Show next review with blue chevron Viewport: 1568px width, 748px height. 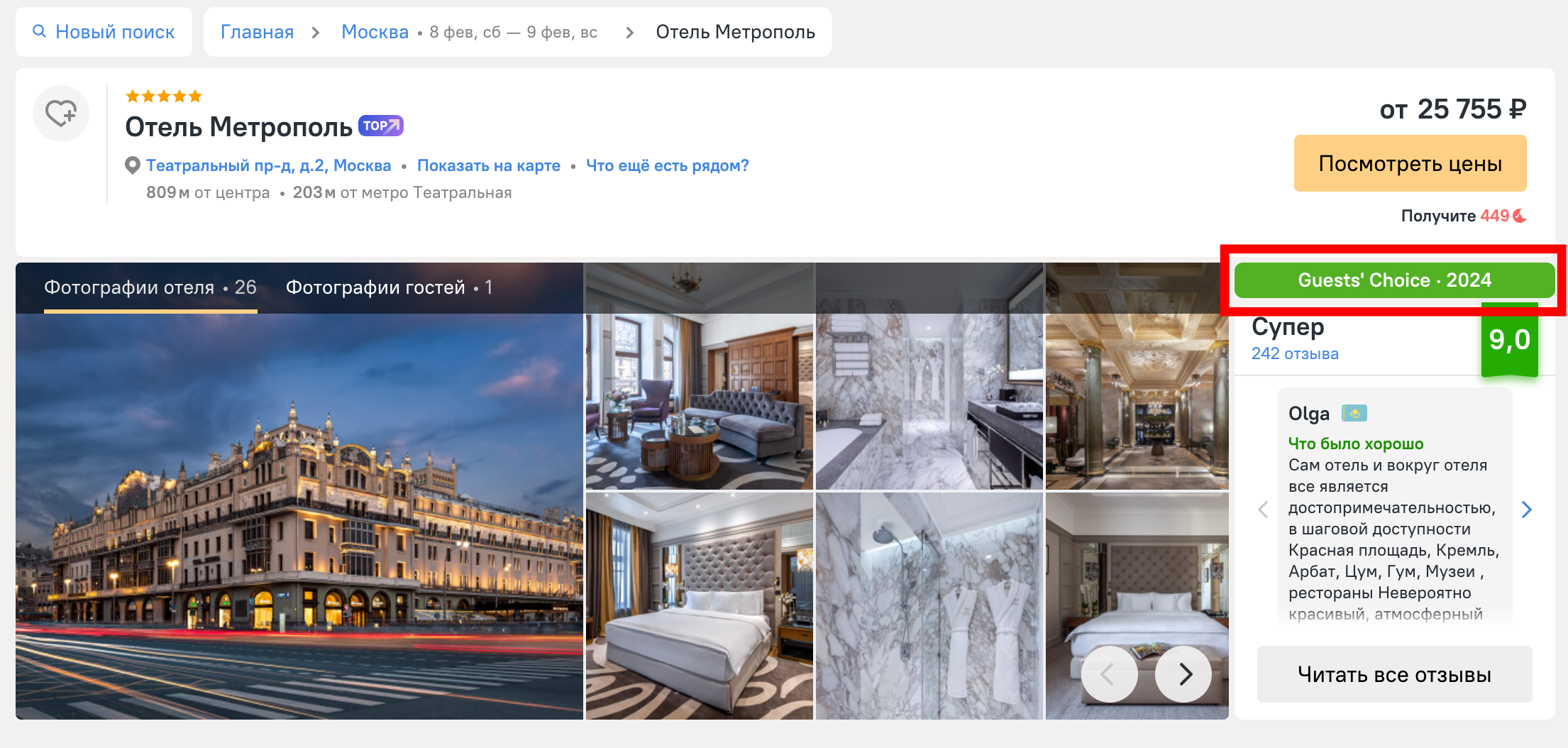click(1527, 510)
